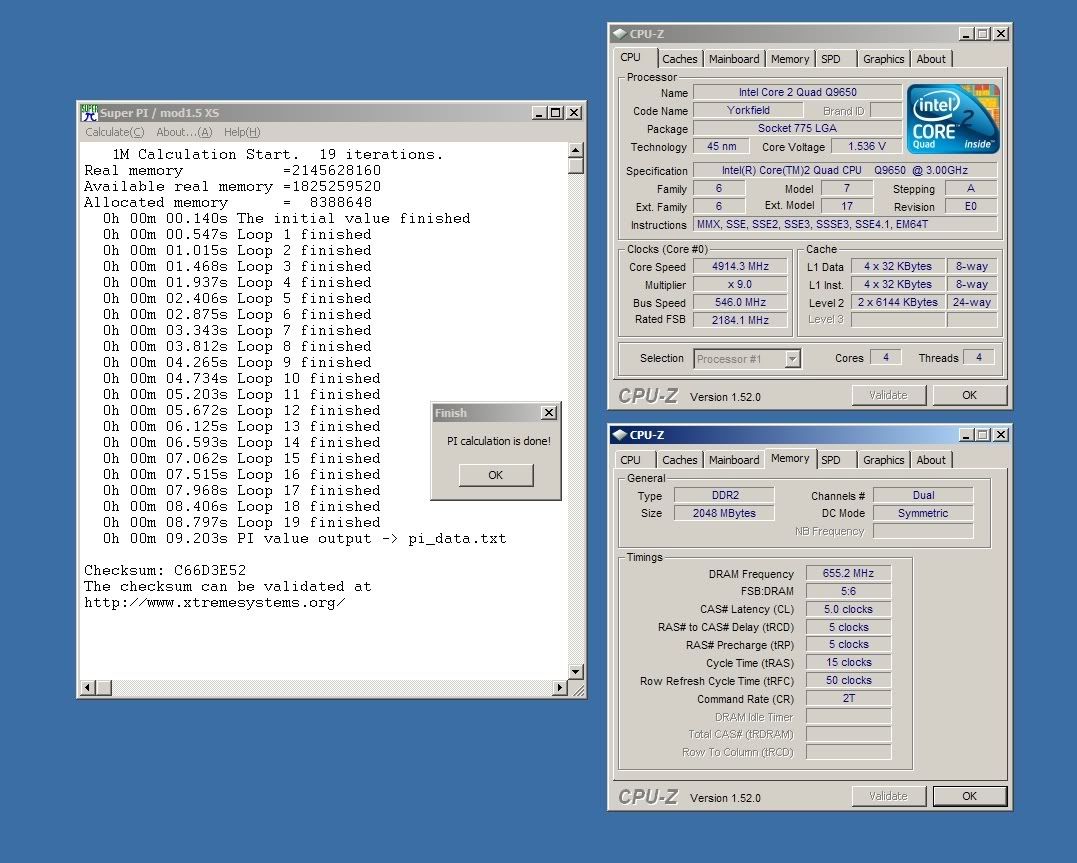The image size is (1077, 863).
Task: Switch to Mainboard tab in top CPU-Z
Action: point(734,59)
